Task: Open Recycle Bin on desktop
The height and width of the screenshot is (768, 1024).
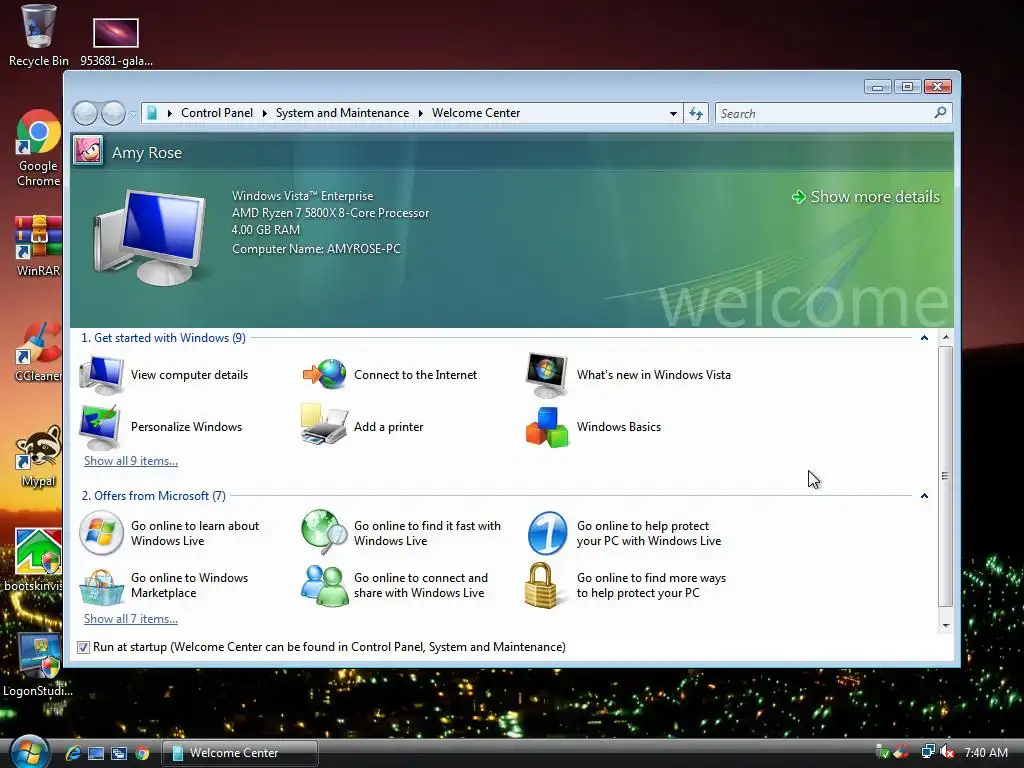Action: tap(39, 35)
